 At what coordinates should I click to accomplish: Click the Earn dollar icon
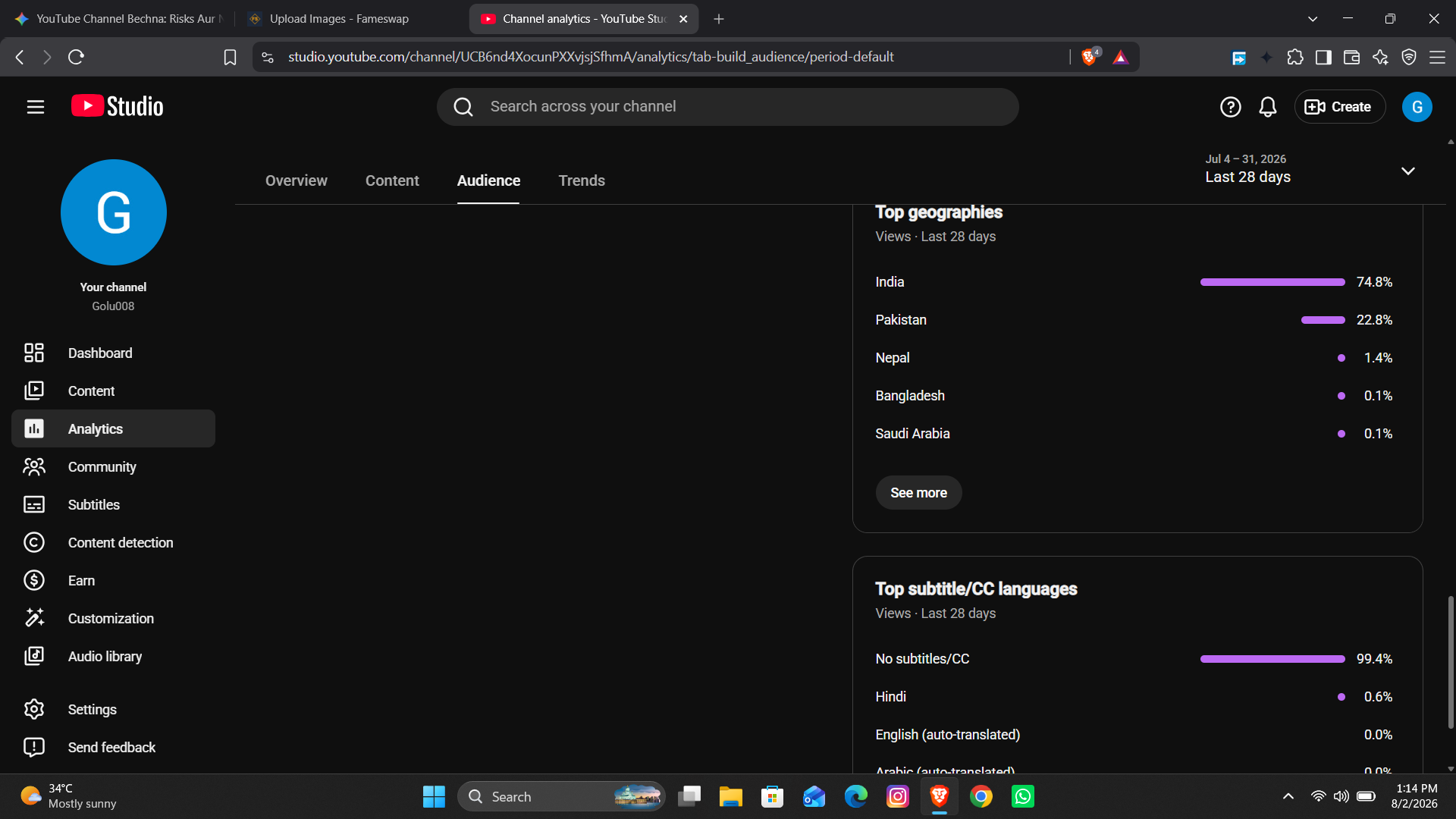pyautogui.click(x=34, y=580)
